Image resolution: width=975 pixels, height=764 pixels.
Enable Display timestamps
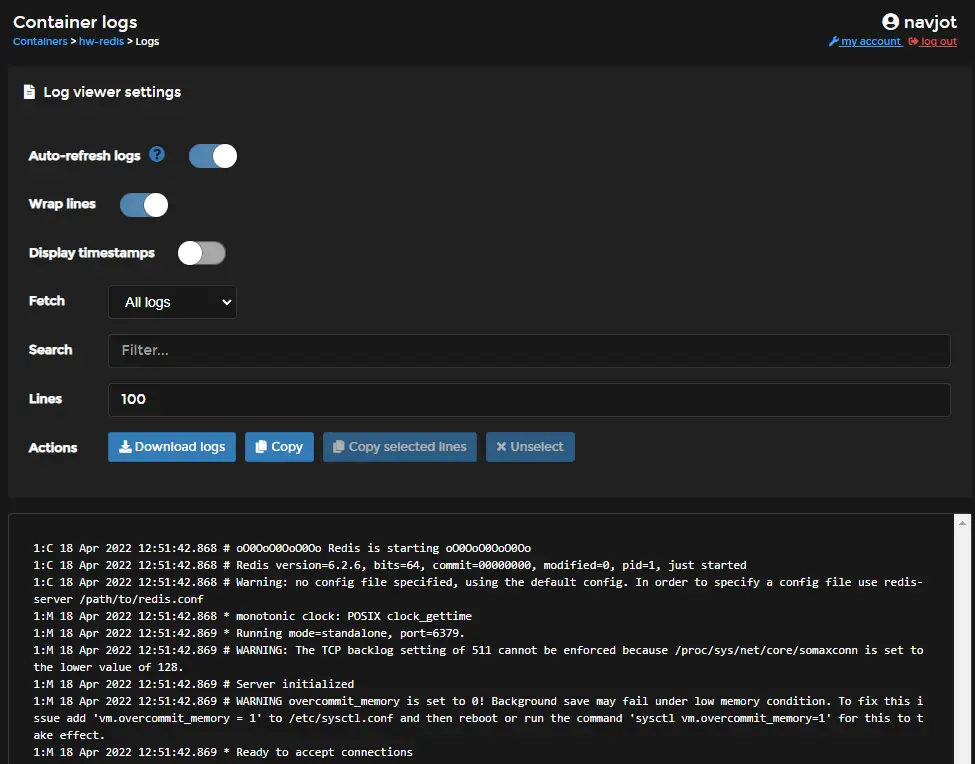pos(201,252)
